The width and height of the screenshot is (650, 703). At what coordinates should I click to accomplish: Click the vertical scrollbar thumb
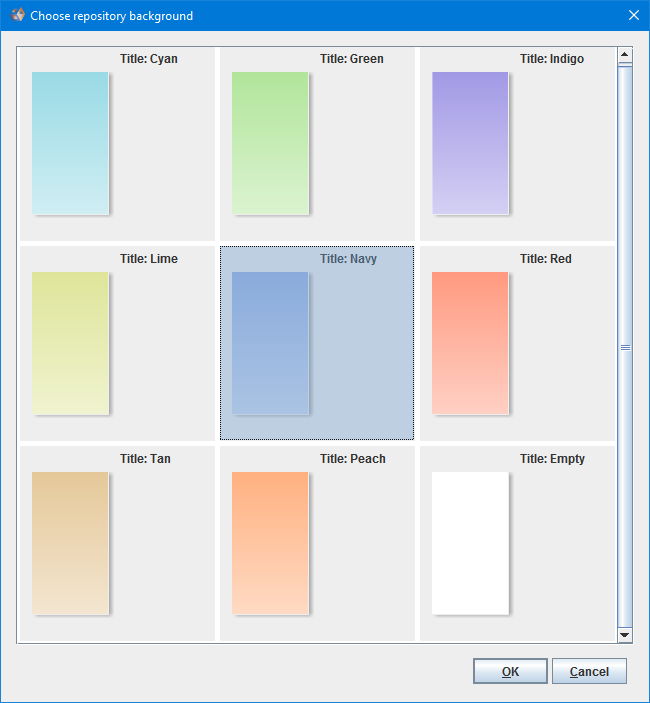pyautogui.click(x=625, y=346)
